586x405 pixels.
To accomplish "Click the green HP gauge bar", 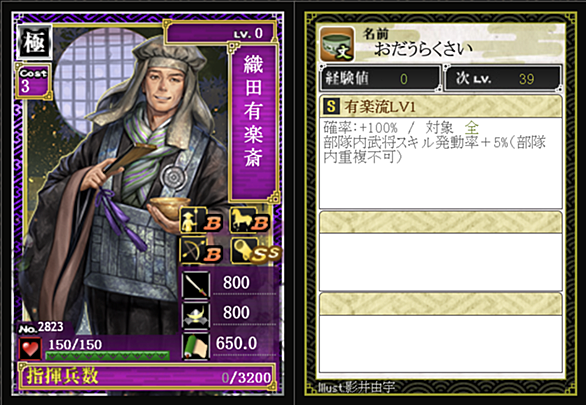I will [108, 355].
